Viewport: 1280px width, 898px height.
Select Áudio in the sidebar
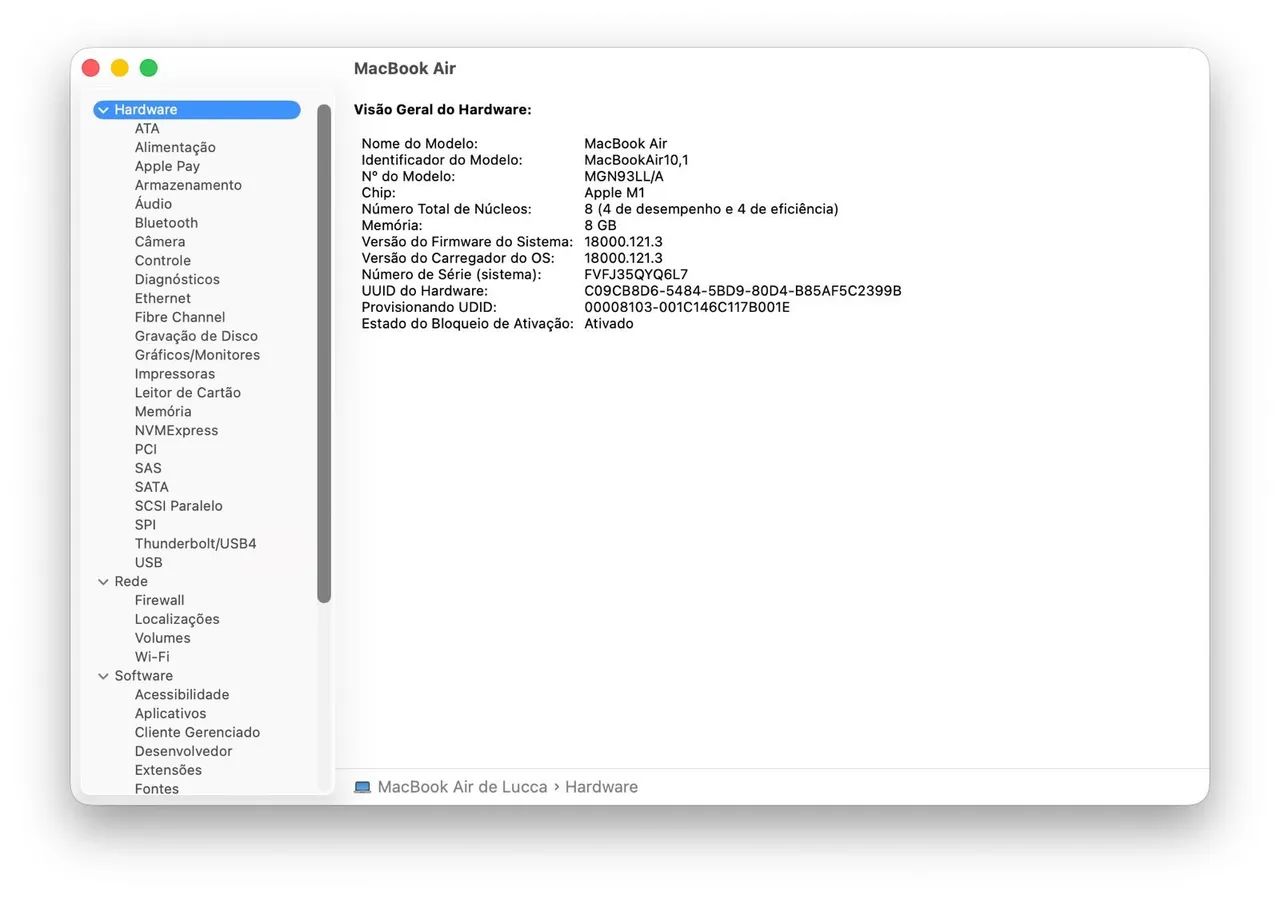coord(153,204)
